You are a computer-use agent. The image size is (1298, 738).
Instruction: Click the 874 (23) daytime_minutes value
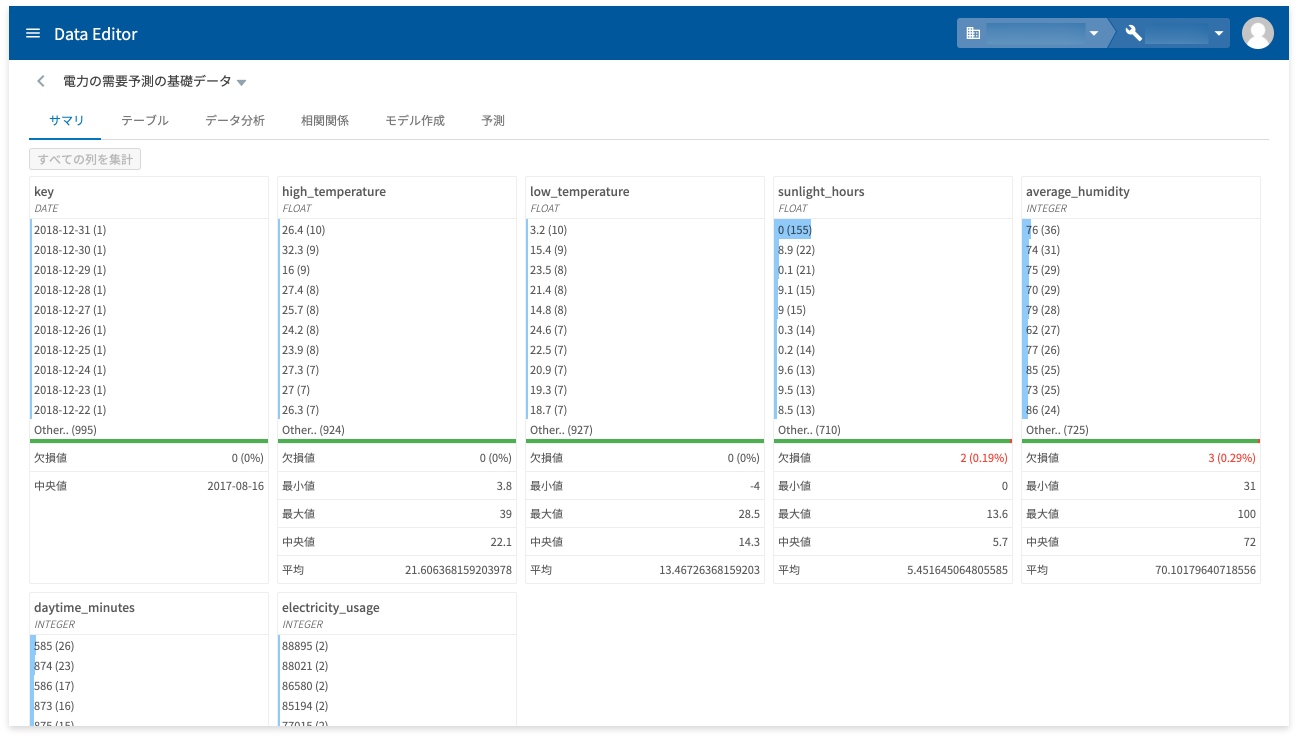tap(54, 666)
